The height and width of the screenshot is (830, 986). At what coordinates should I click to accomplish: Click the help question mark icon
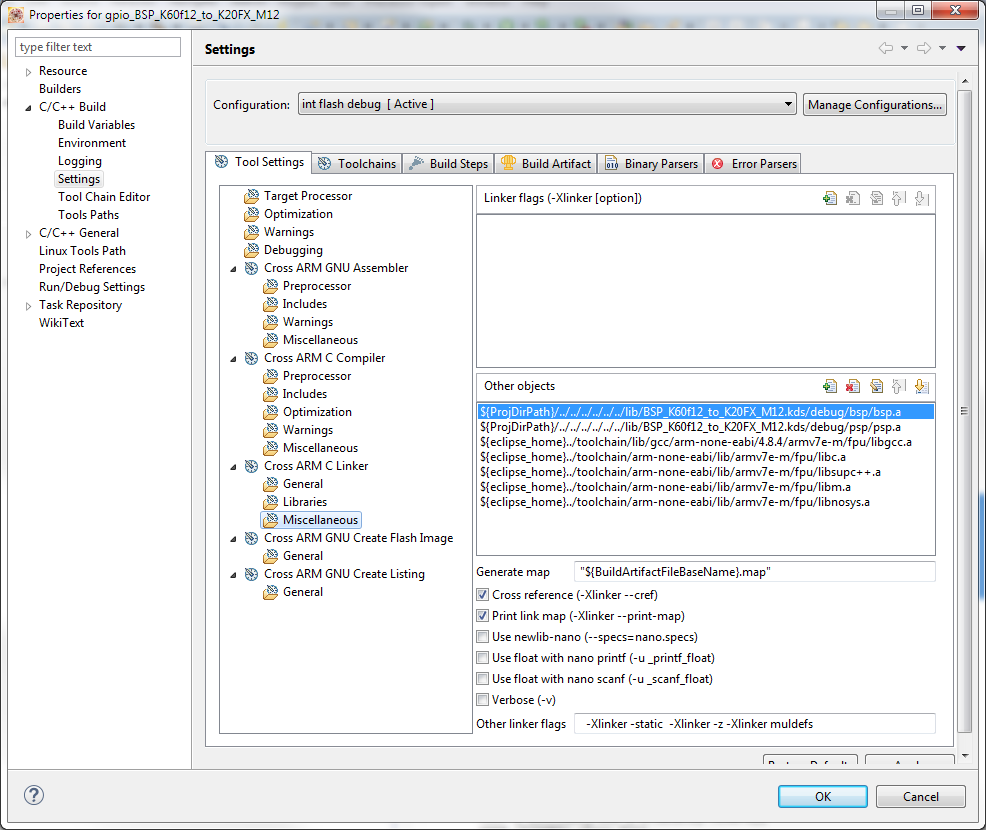(34, 795)
